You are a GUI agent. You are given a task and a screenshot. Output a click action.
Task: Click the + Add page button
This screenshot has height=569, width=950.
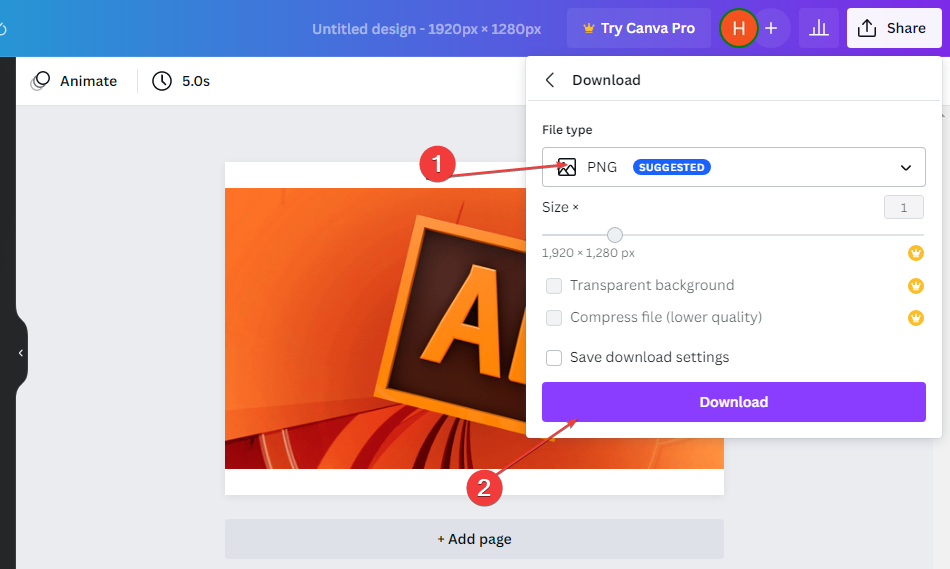[x=474, y=539]
